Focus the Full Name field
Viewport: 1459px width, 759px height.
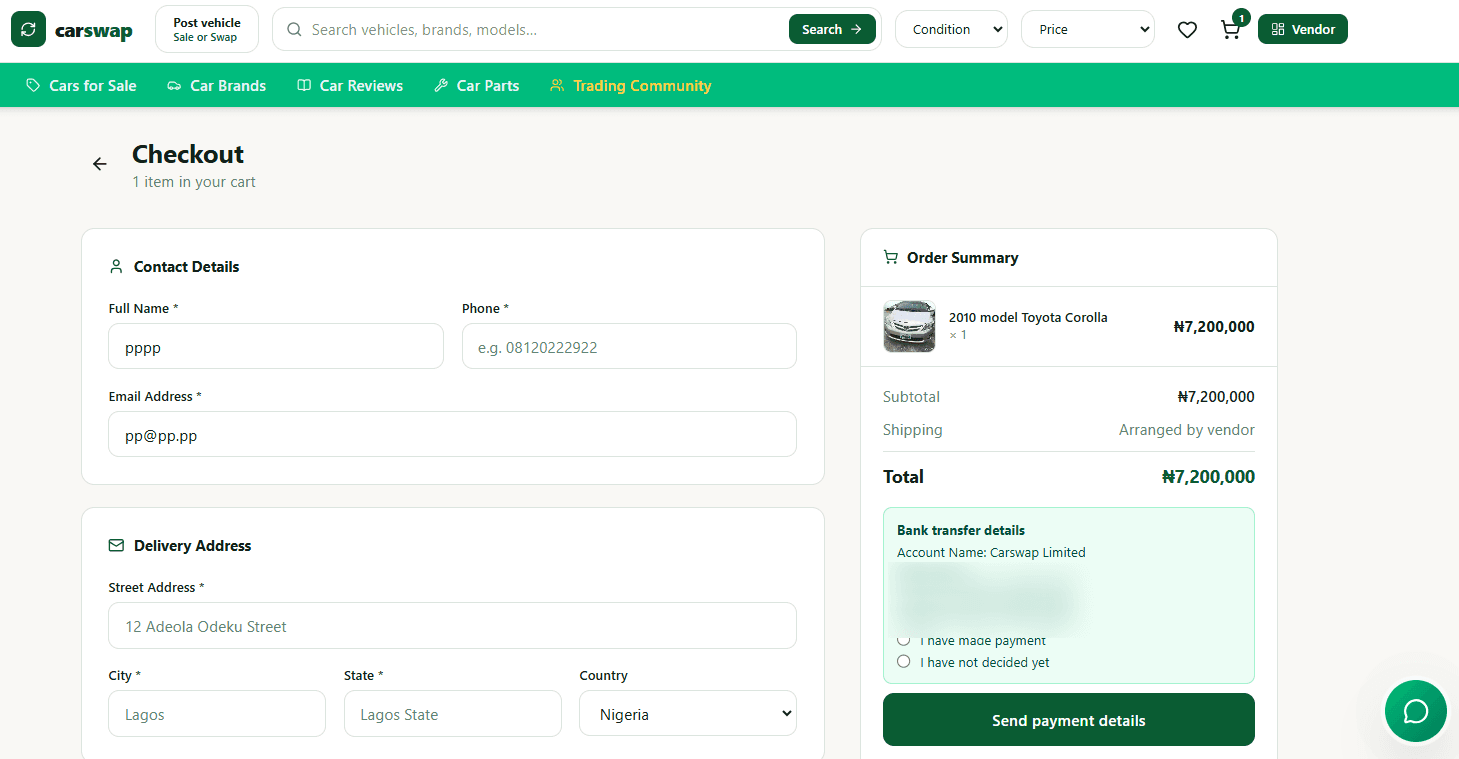coord(276,347)
